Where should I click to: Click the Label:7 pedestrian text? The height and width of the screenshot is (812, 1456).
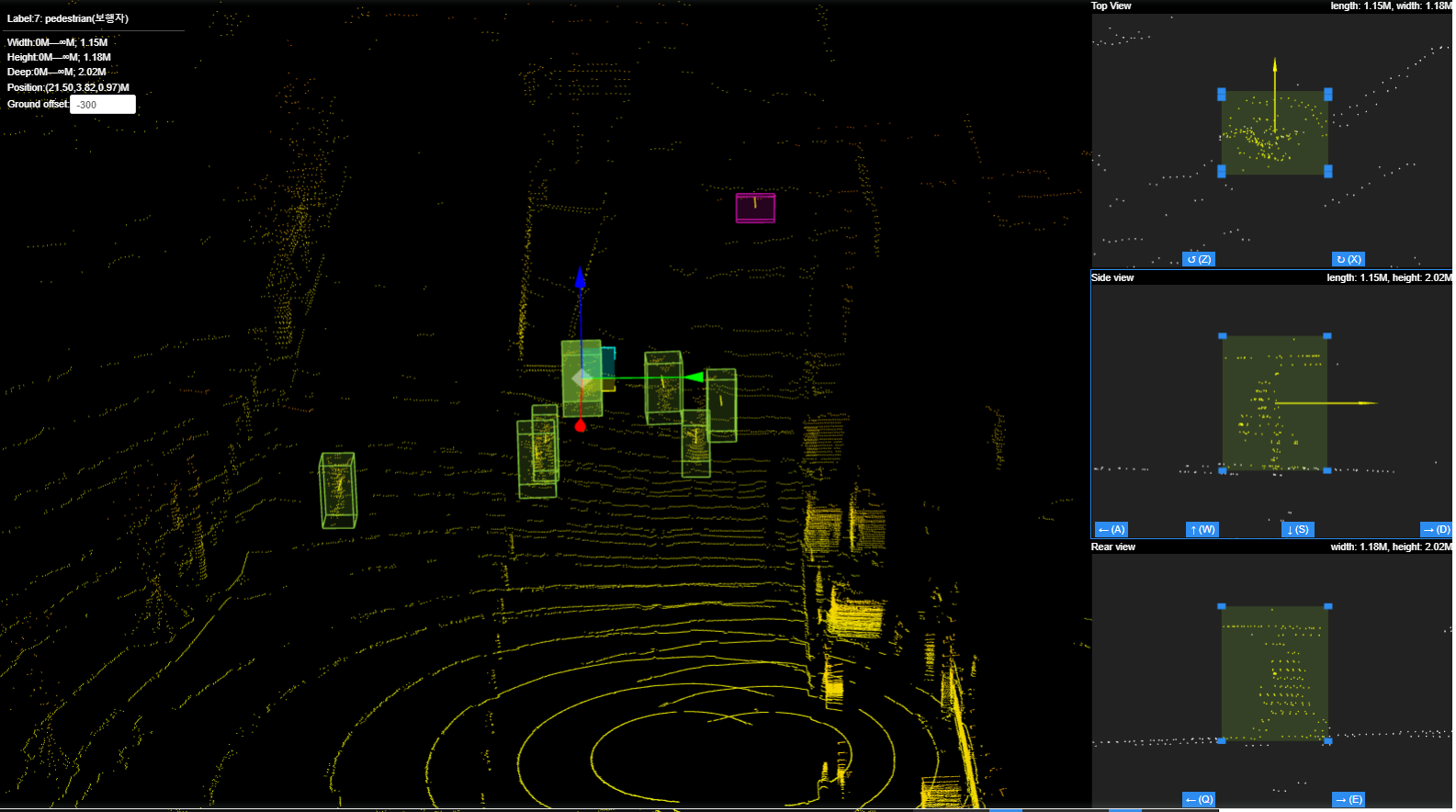[68, 18]
